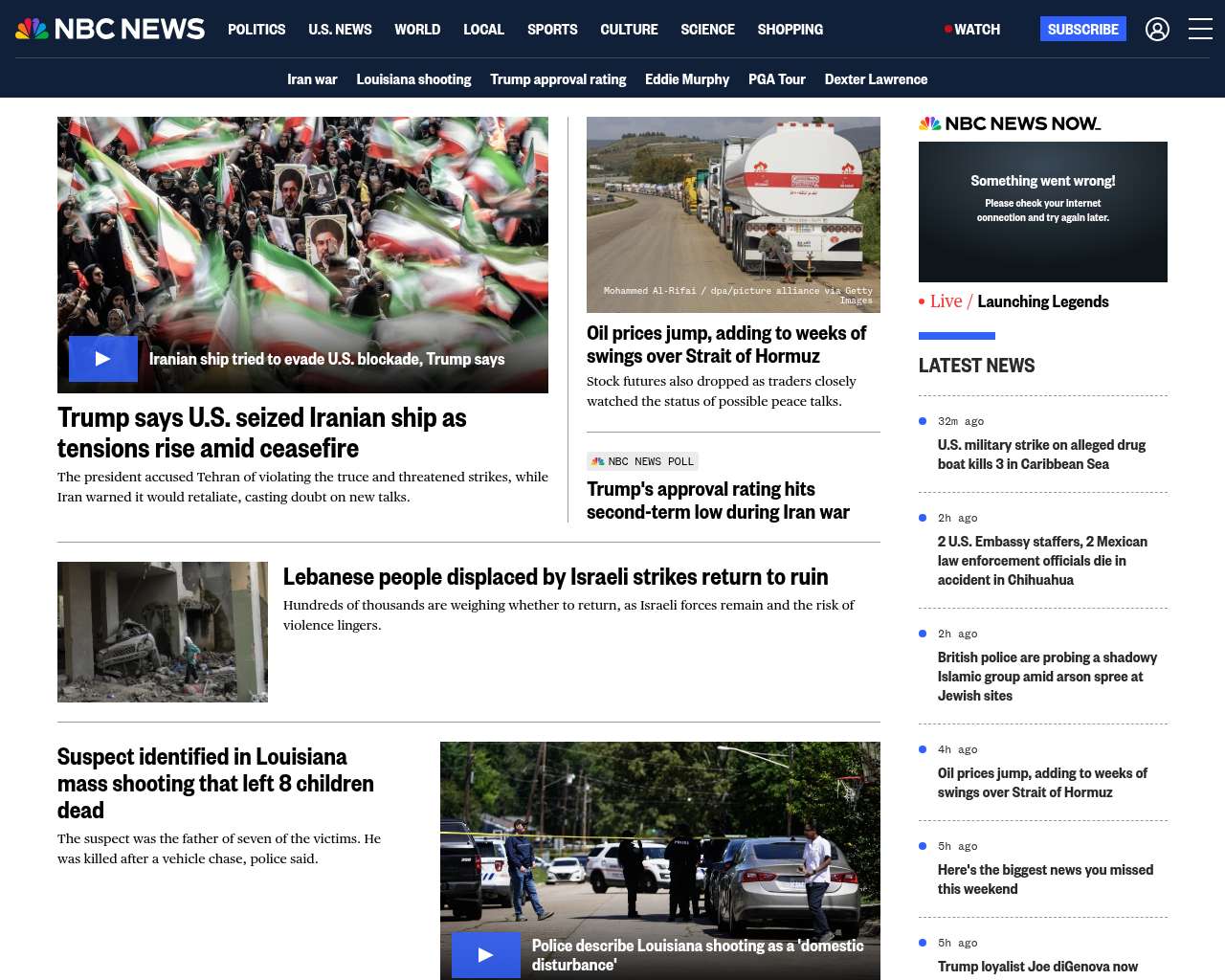Click the Latest News section heading
The image size is (1225, 980).
(x=976, y=366)
